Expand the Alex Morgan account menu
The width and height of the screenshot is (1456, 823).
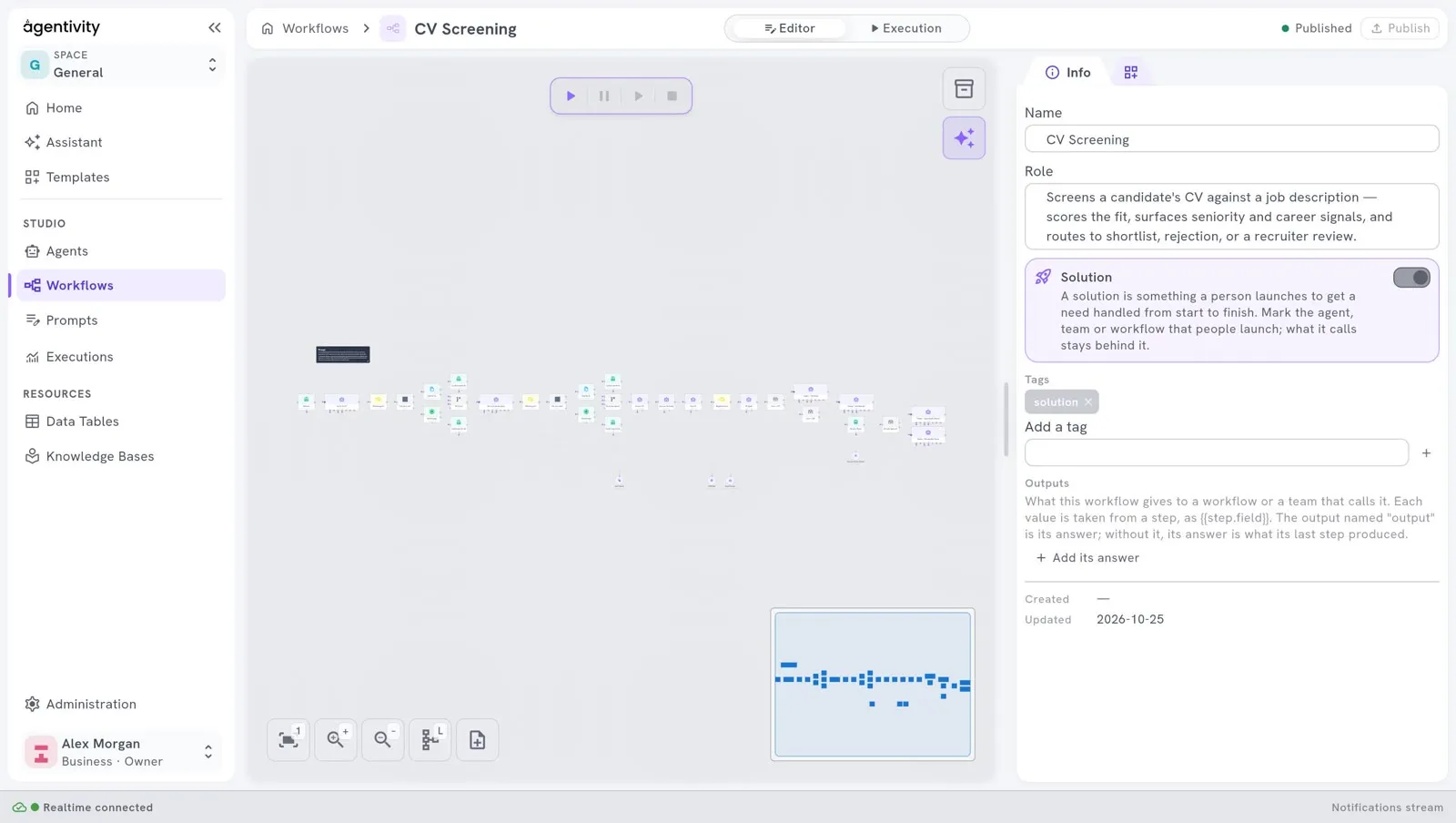121,752
